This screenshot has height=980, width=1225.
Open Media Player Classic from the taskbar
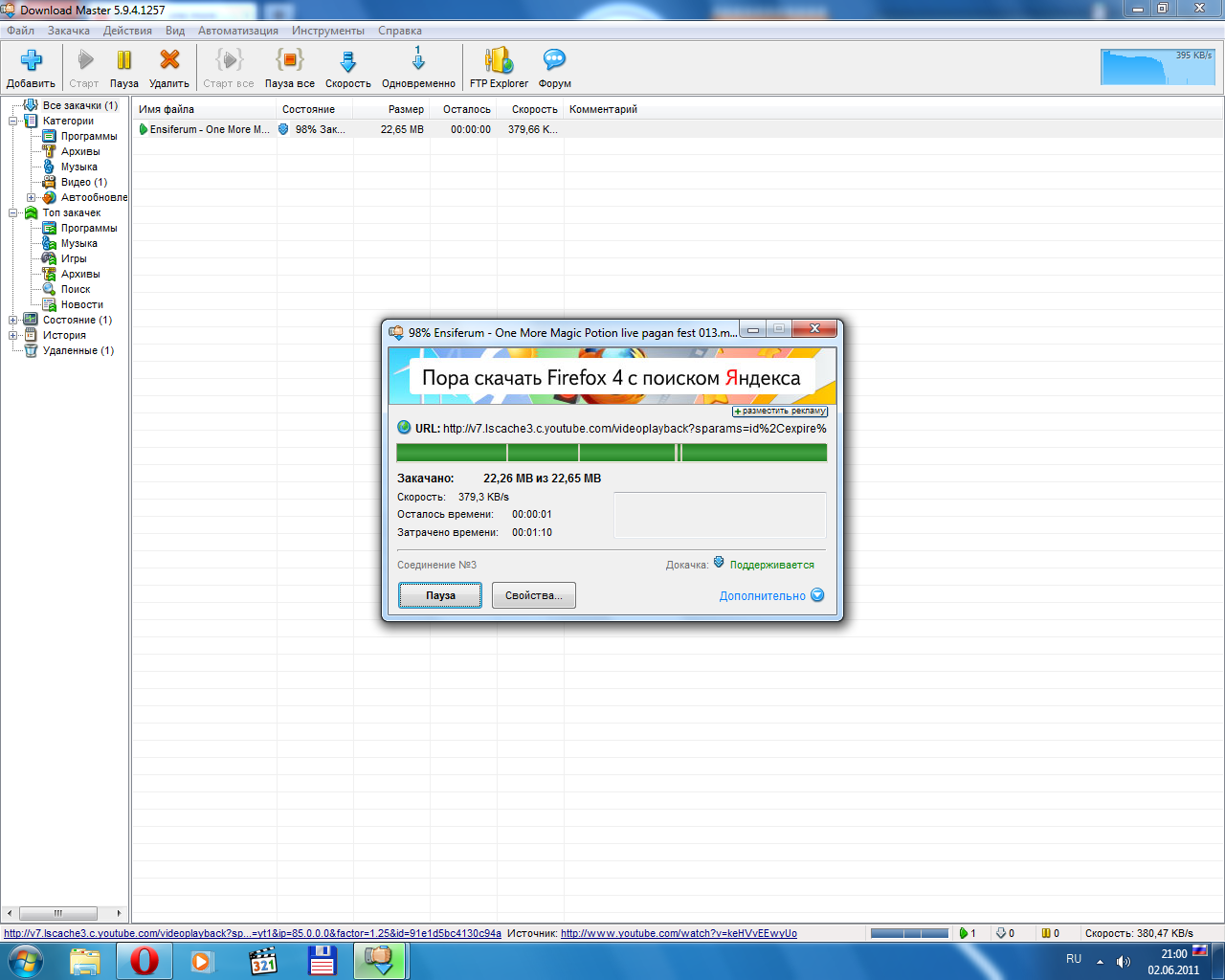tap(262, 960)
